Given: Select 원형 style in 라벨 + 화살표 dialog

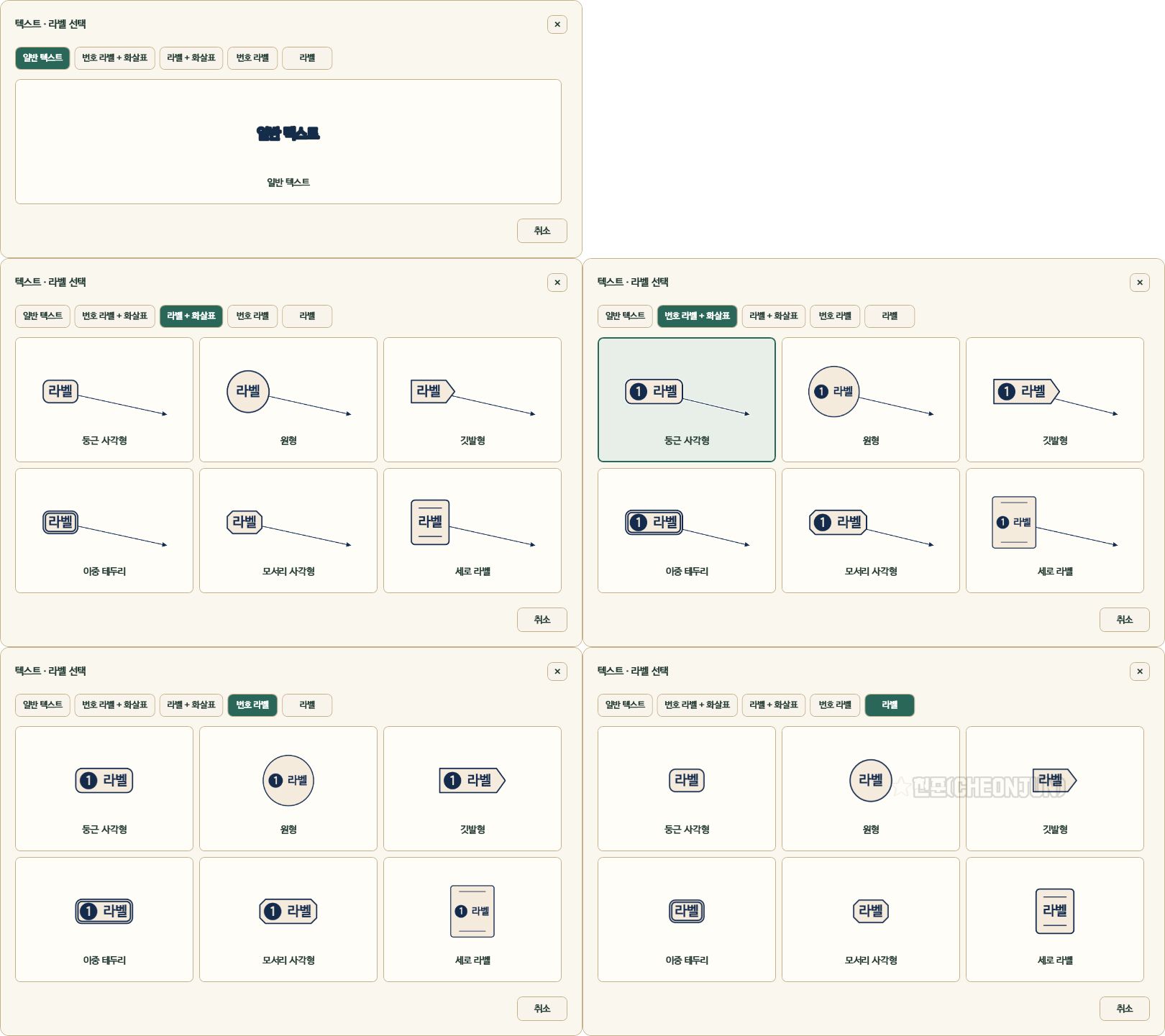Looking at the screenshot, I should tap(288, 400).
